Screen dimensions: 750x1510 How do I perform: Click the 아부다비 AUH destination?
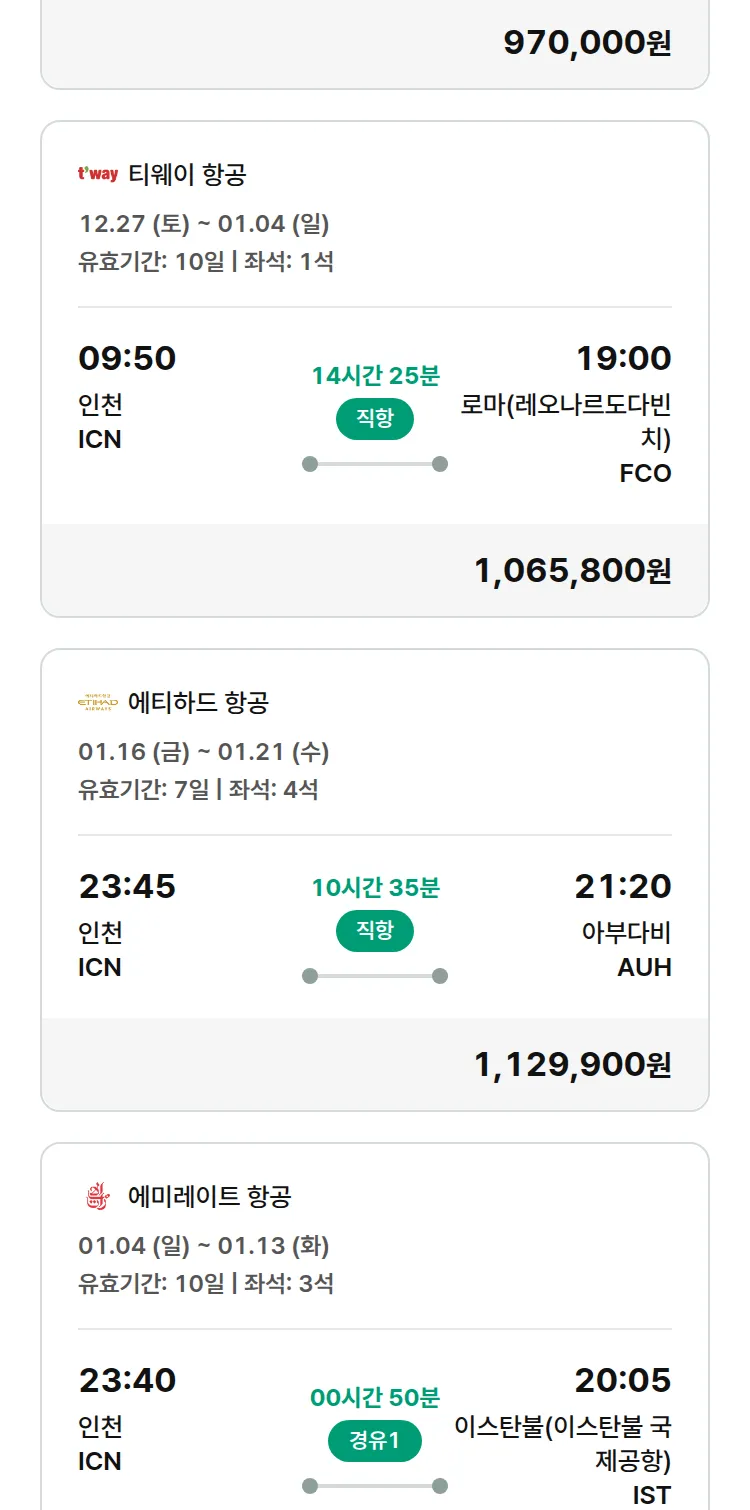coord(626,949)
